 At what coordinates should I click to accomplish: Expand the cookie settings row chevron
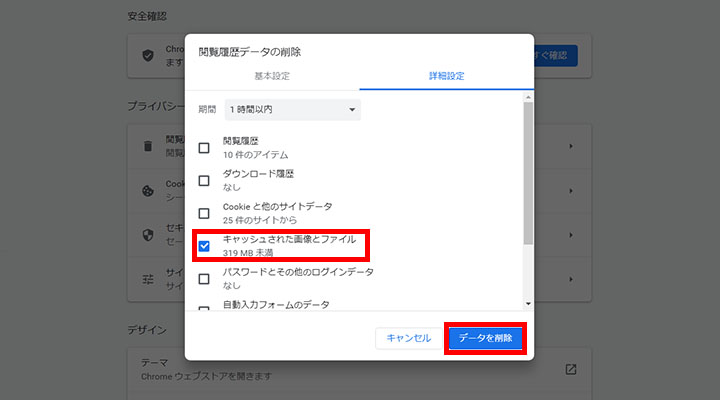[571, 189]
